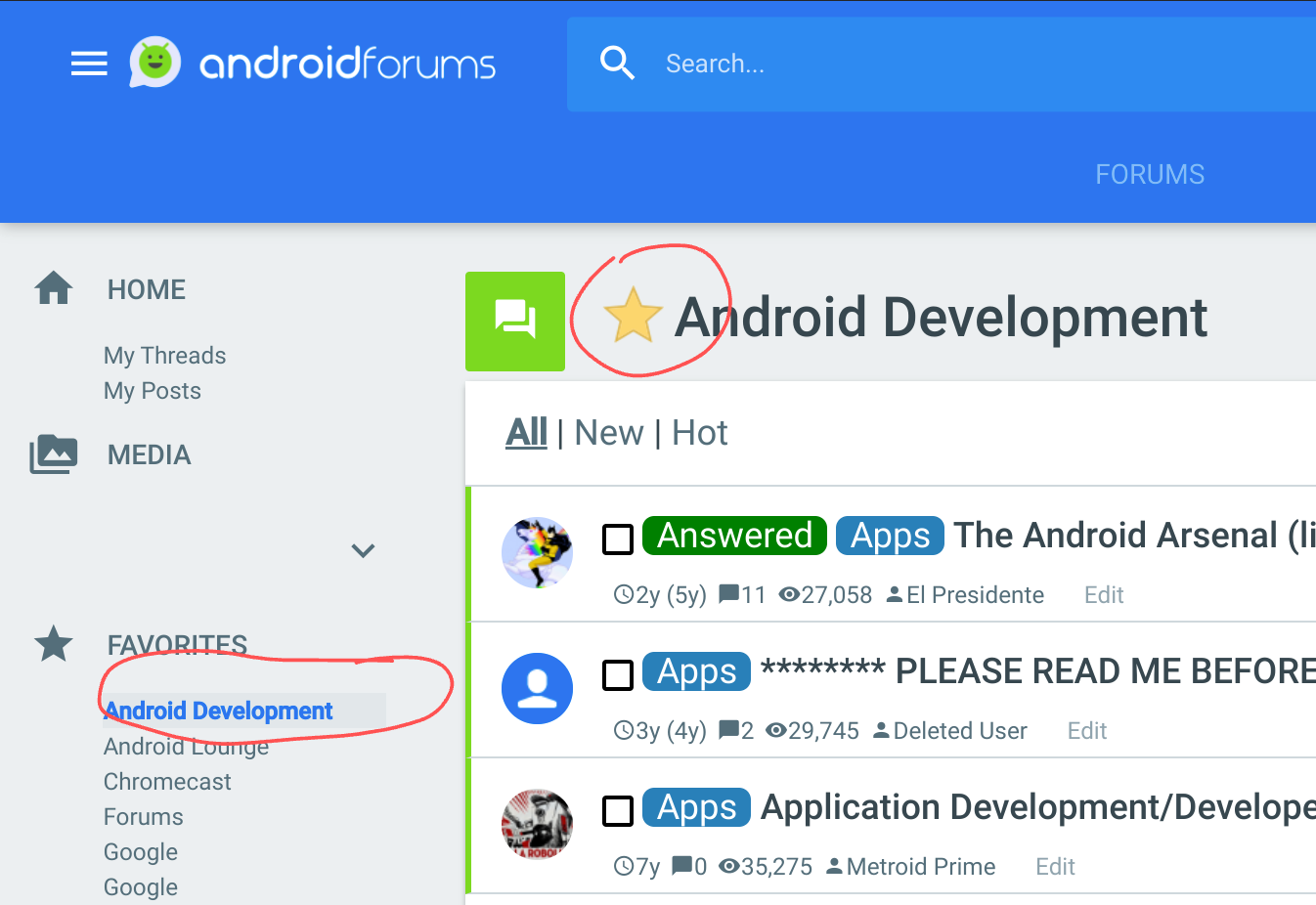Click the Favorites star icon in sidebar
This screenshot has height=905, width=1316.
[54, 644]
